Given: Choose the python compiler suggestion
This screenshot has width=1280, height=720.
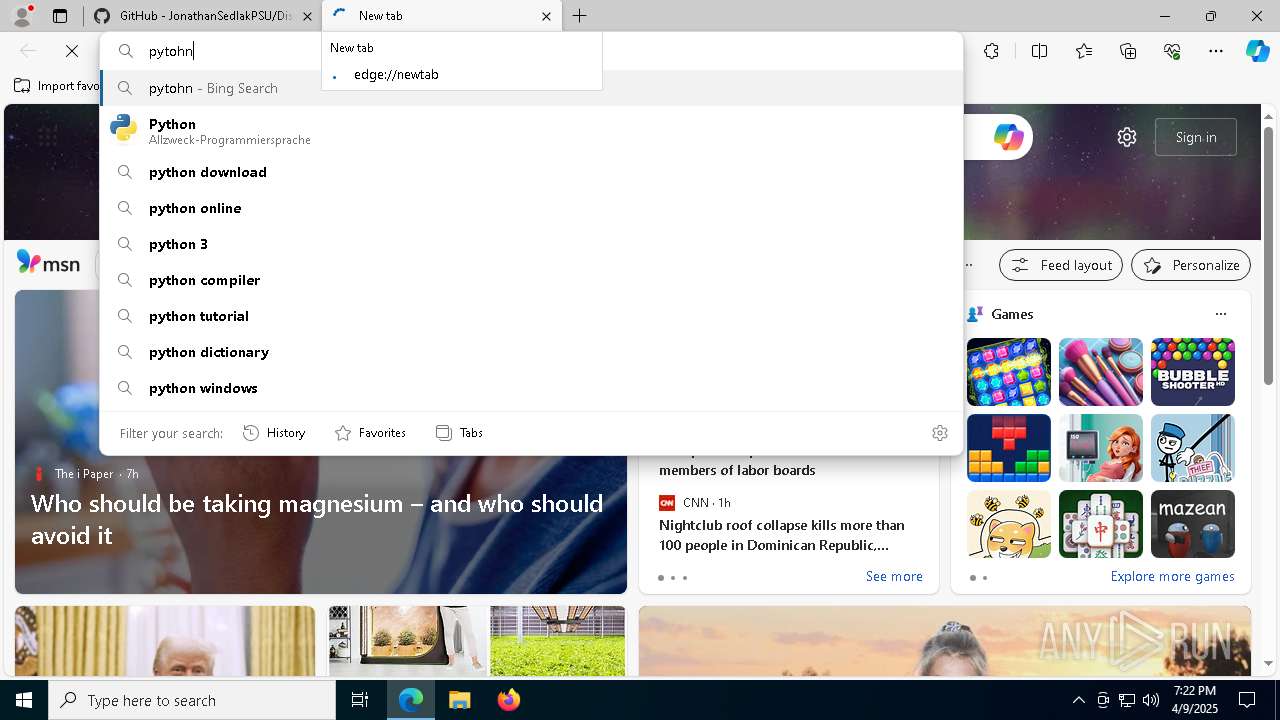Looking at the screenshot, I should tap(531, 280).
